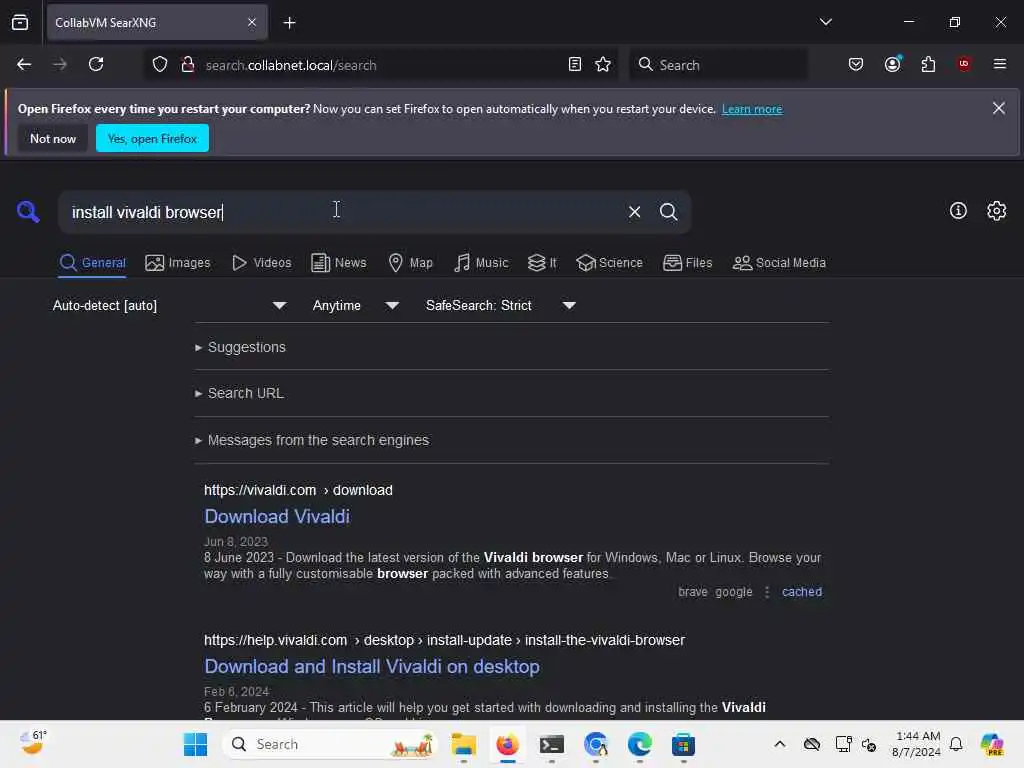Select the General category tab
The image size is (1024, 768).
pos(92,263)
